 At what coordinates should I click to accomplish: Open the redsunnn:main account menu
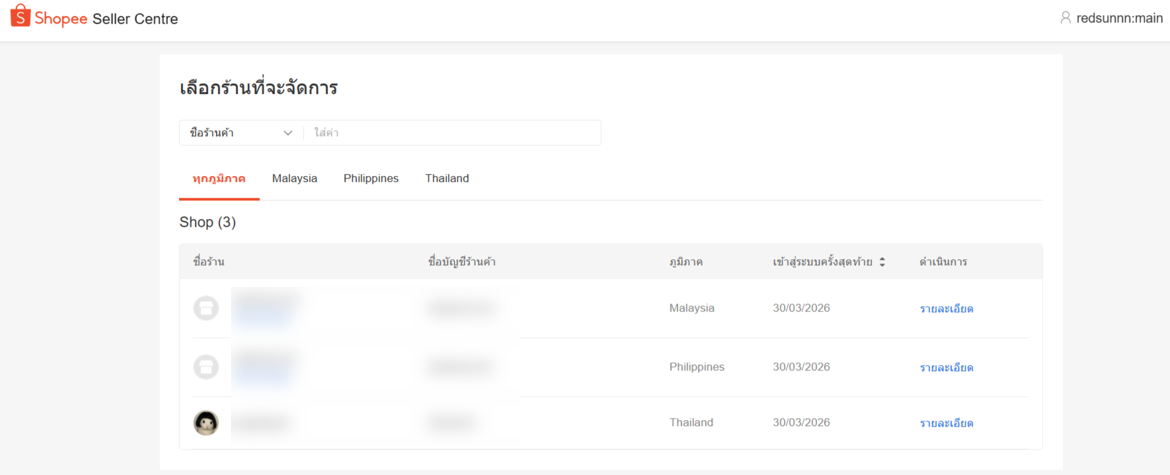coord(1119,18)
